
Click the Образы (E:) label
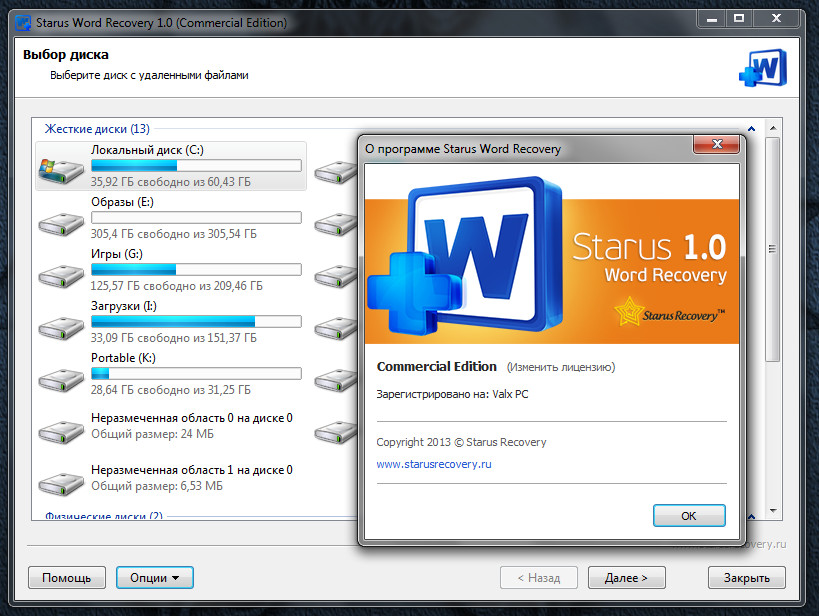point(122,202)
